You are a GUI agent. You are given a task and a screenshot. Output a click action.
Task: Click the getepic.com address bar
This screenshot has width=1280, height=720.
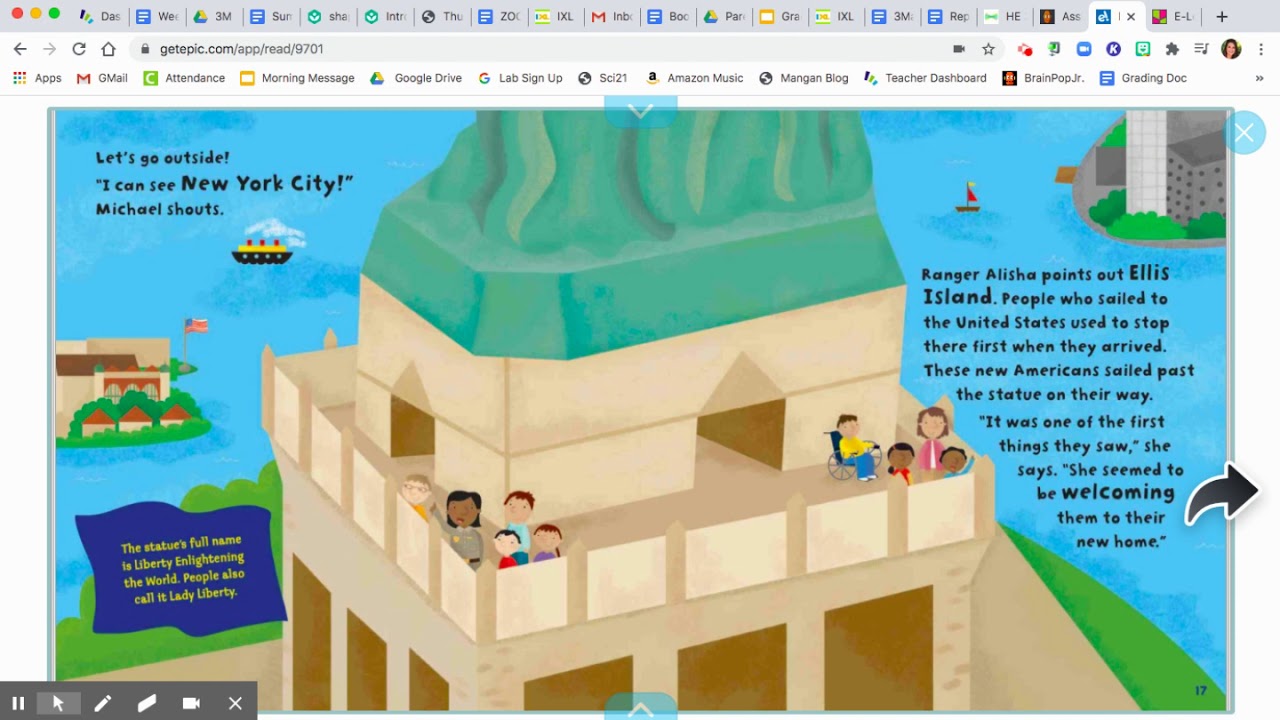coord(540,48)
